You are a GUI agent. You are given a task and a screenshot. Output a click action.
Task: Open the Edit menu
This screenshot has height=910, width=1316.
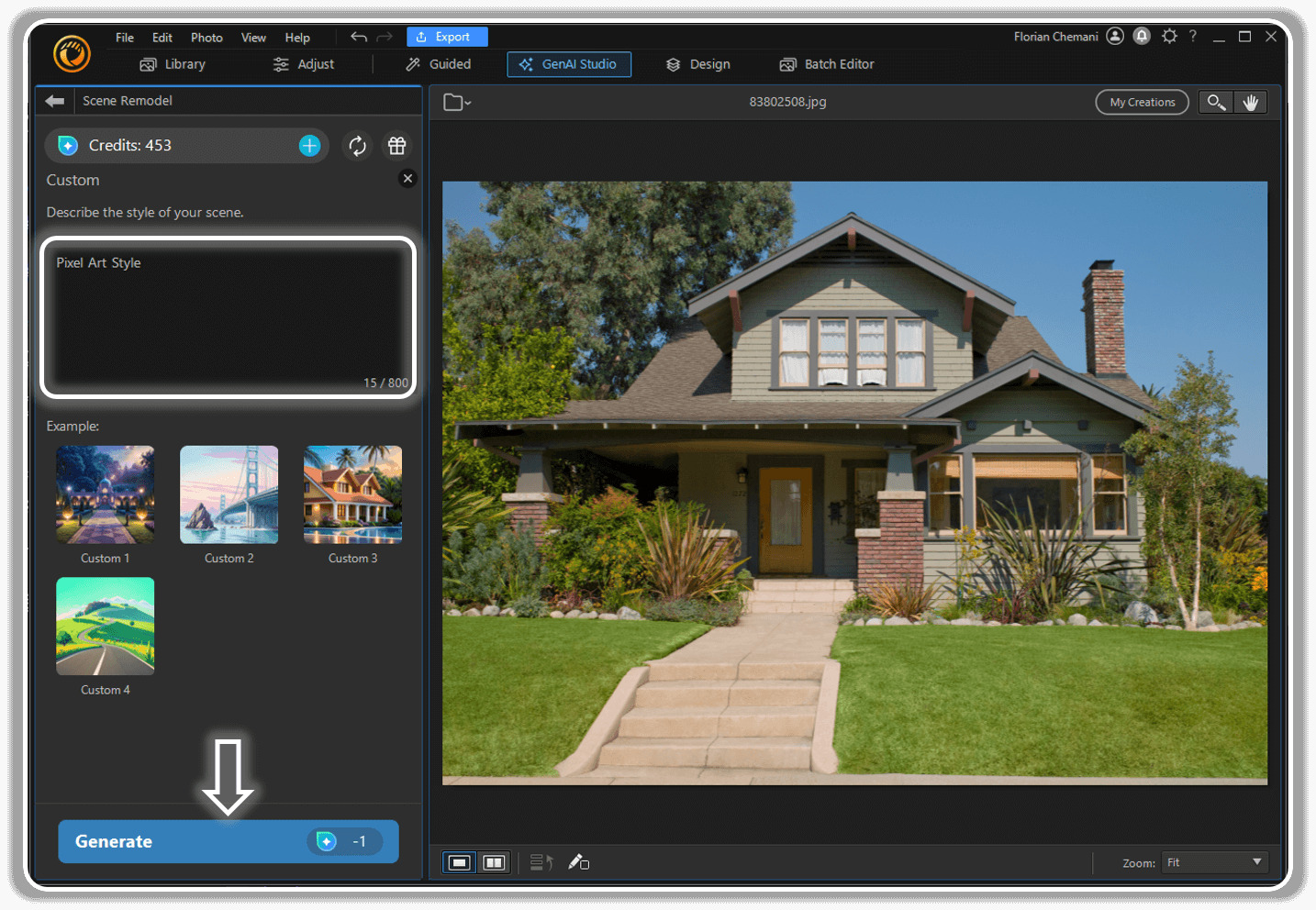[162, 38]
